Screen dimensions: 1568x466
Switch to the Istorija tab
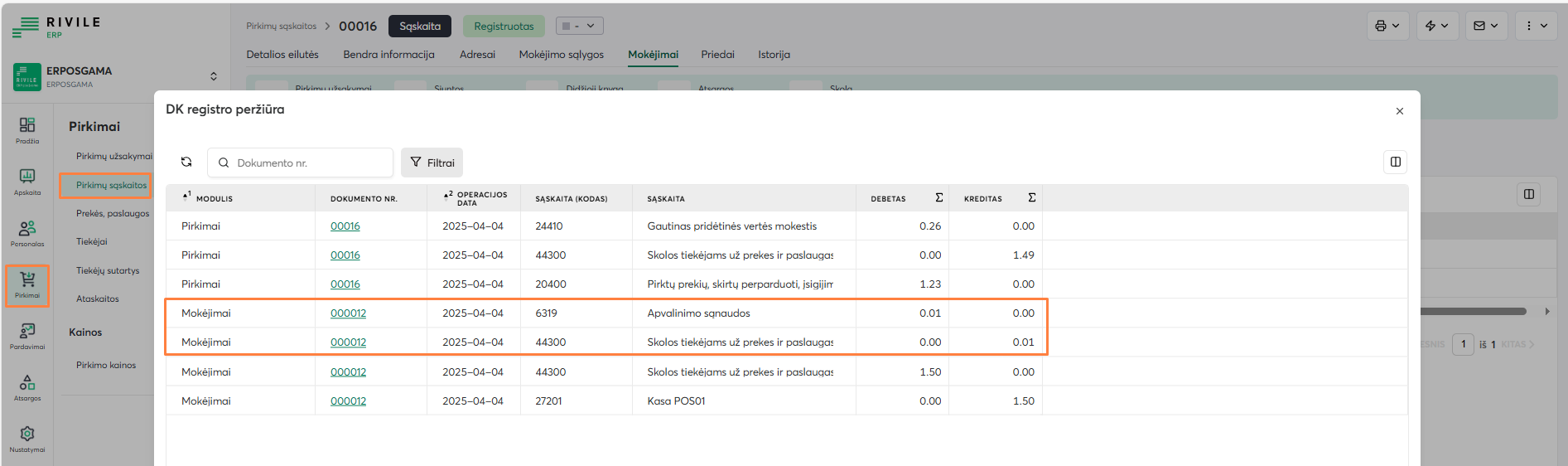(x=774, y=55)
